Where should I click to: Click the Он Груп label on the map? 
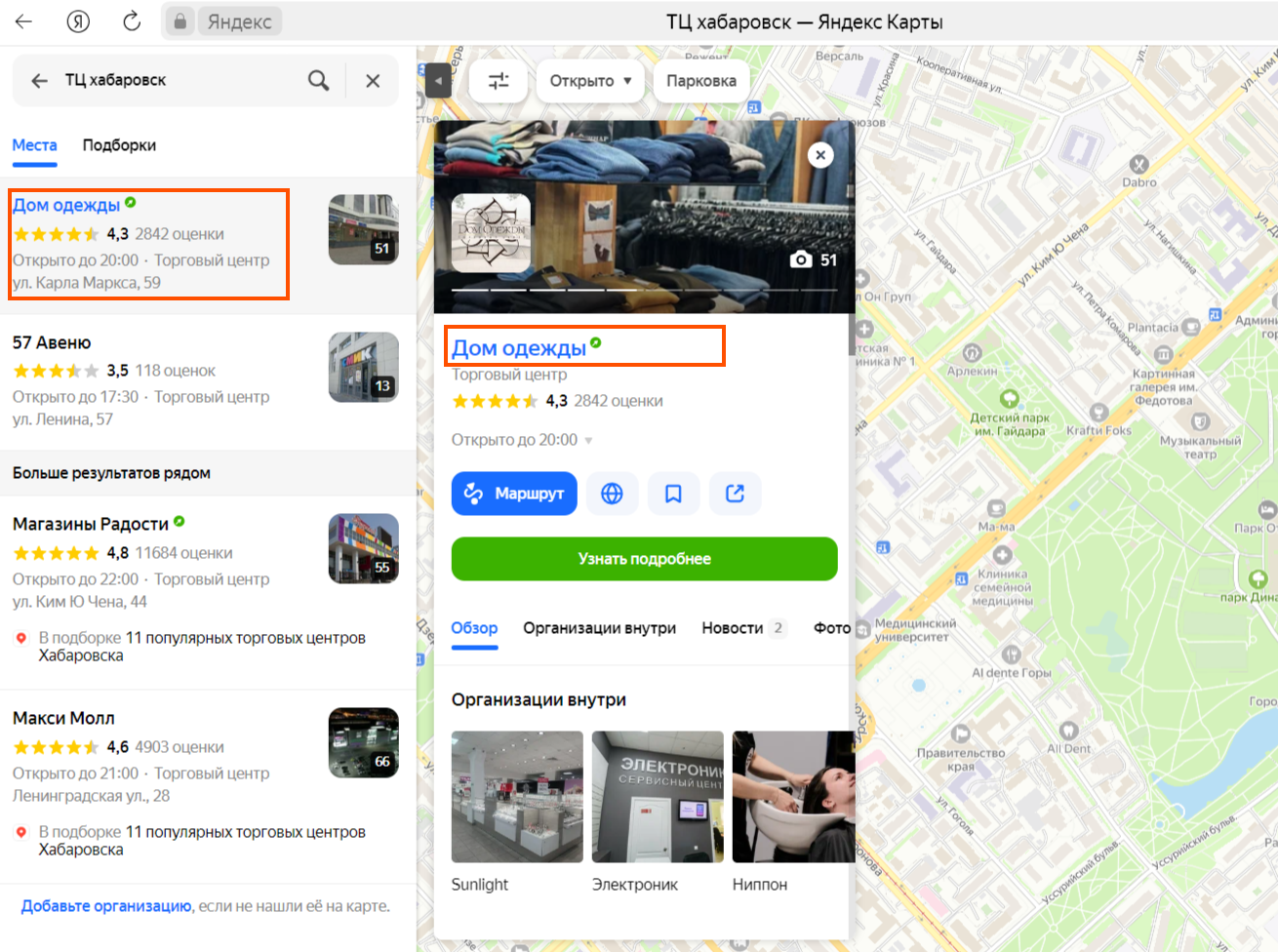pos(888,297)
